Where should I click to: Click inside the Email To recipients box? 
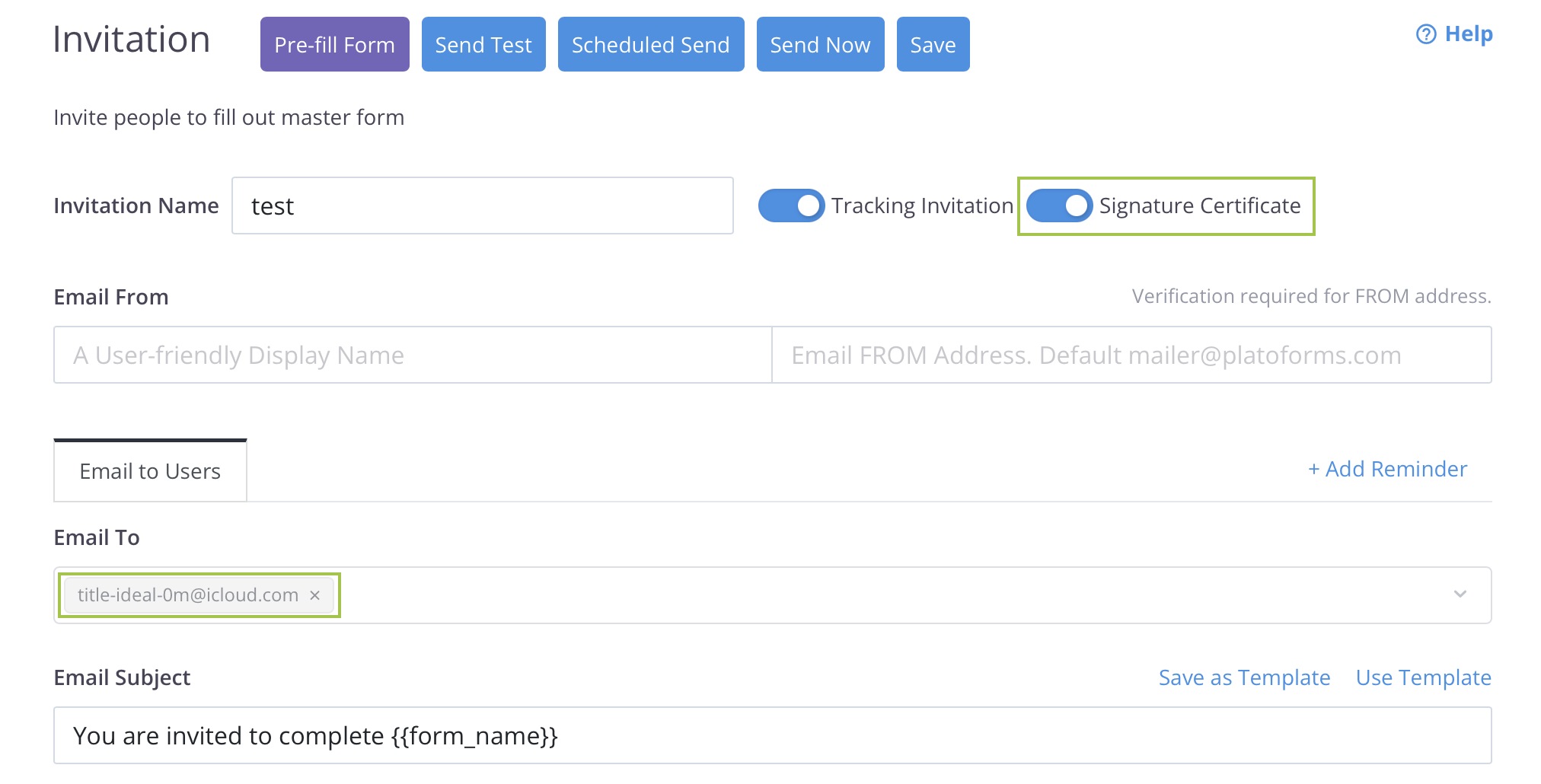tap(876, 595)
